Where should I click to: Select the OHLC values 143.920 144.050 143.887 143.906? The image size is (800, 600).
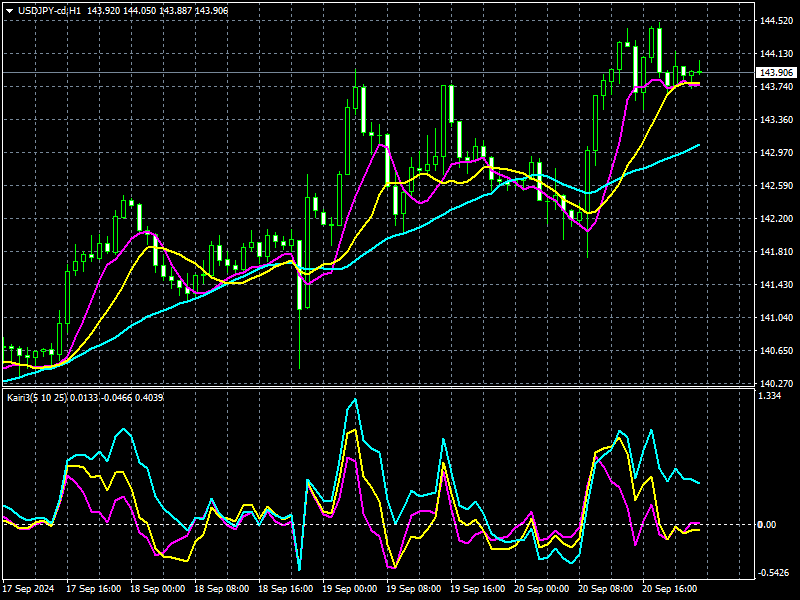point(158,11)
